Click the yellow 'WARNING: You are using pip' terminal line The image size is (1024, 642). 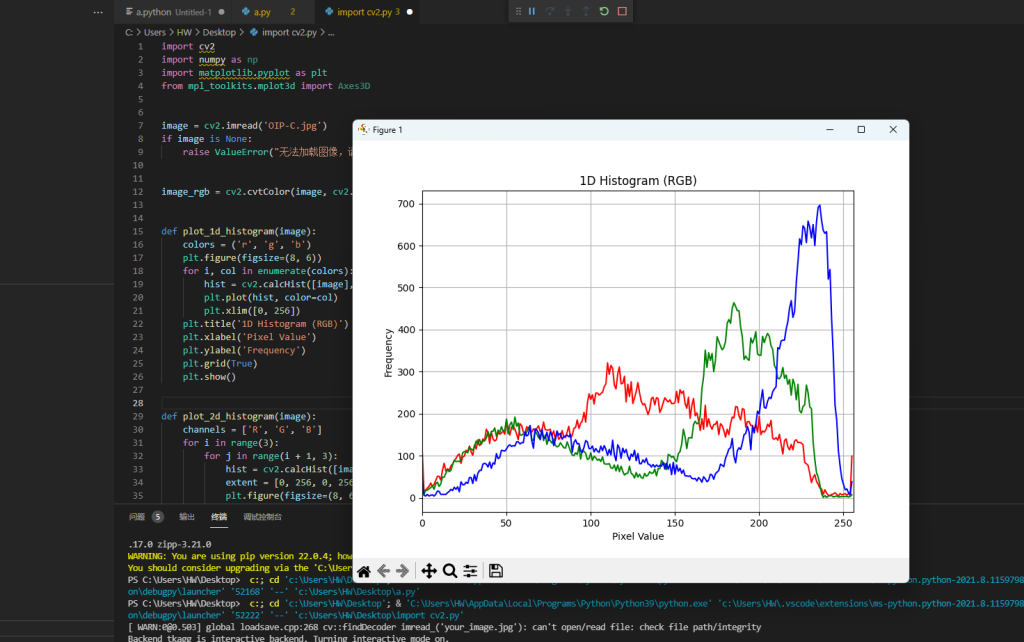pyautogui.click(x=240, y=556)
